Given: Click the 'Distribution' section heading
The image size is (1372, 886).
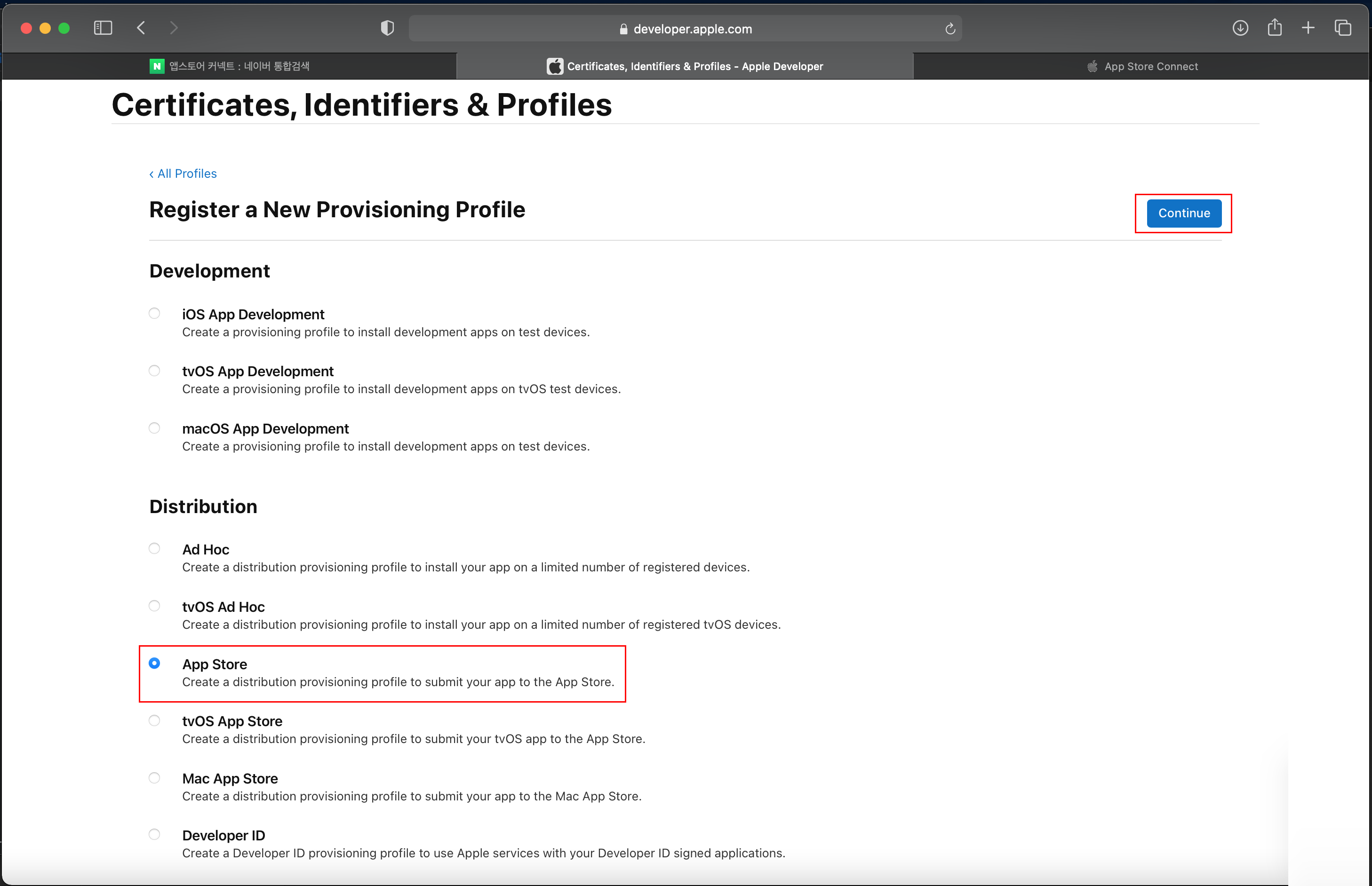Looking at the screenshot, I should tap(203, 507).
